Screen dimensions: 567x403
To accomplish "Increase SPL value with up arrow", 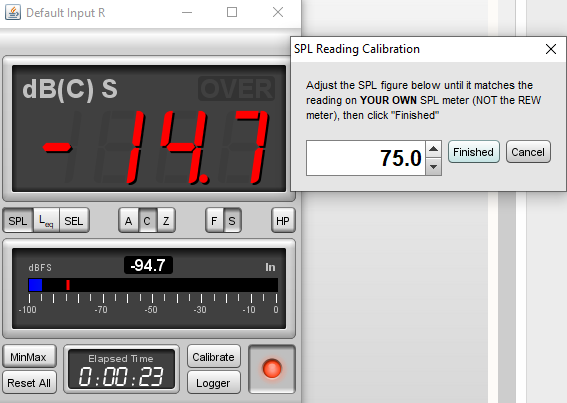I will [434, 149].
